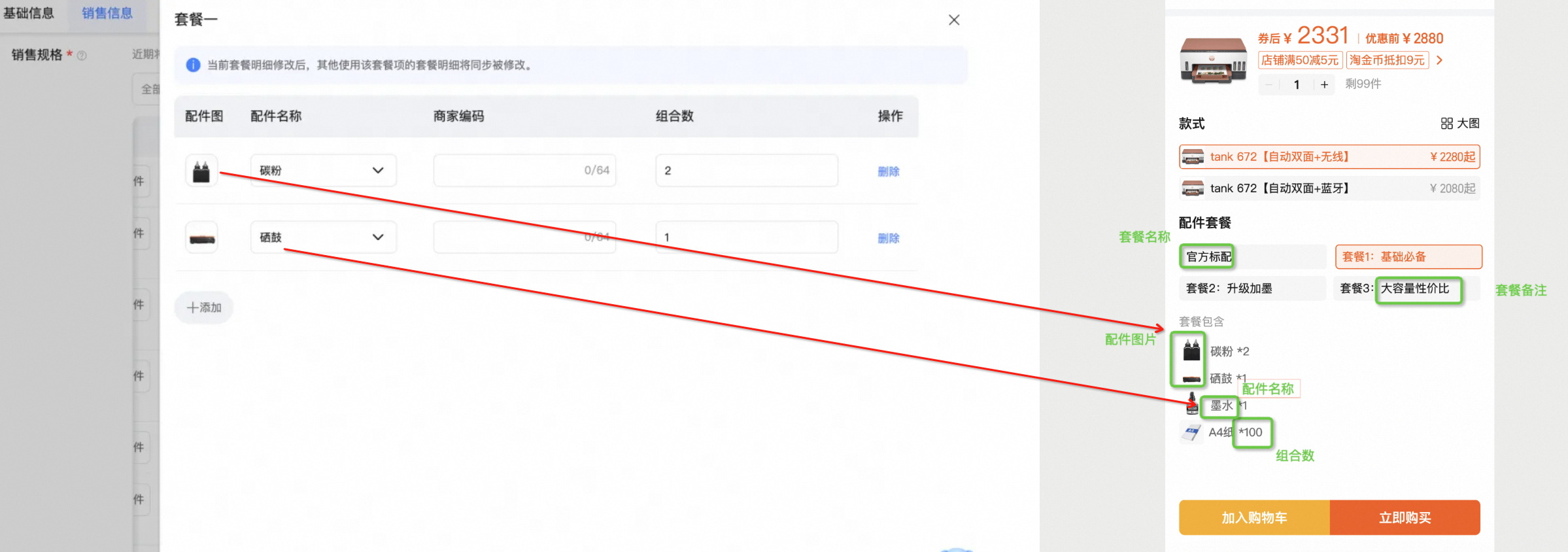
Task: Switch to 大图 grid view
Action: tap(1459, 124)
